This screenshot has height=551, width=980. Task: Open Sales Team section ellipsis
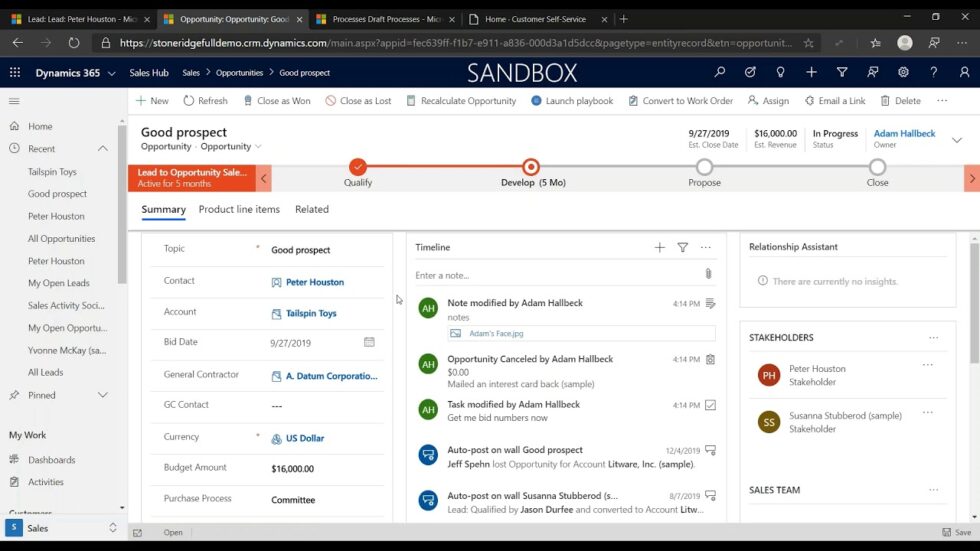point(933,490)
